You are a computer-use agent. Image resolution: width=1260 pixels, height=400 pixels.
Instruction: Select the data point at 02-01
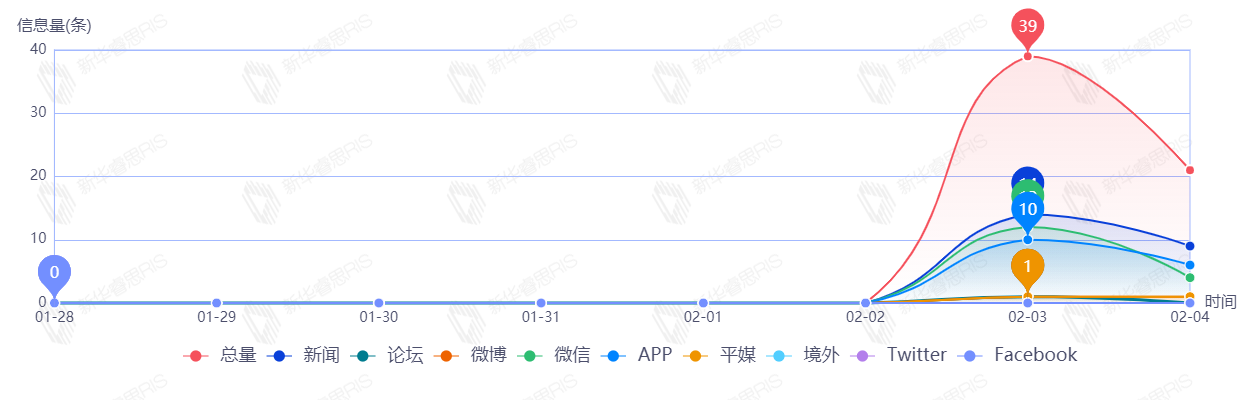pyautogui.click(x=703, y=303)
